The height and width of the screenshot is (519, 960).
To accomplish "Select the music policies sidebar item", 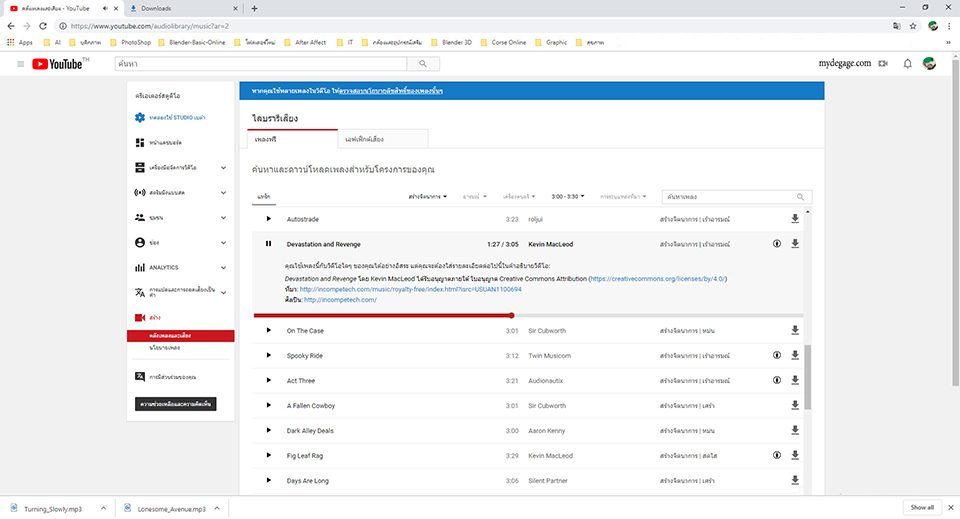I will 165,348.
